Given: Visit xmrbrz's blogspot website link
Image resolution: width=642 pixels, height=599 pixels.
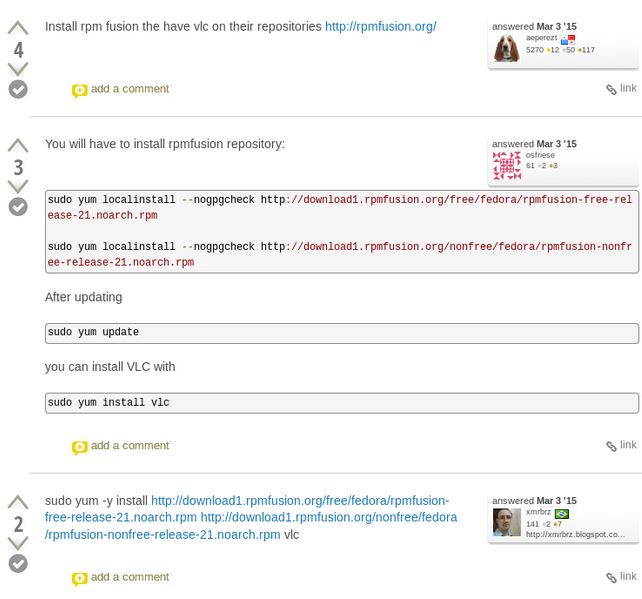Looking at the screenshot, I should coord(575,534).
